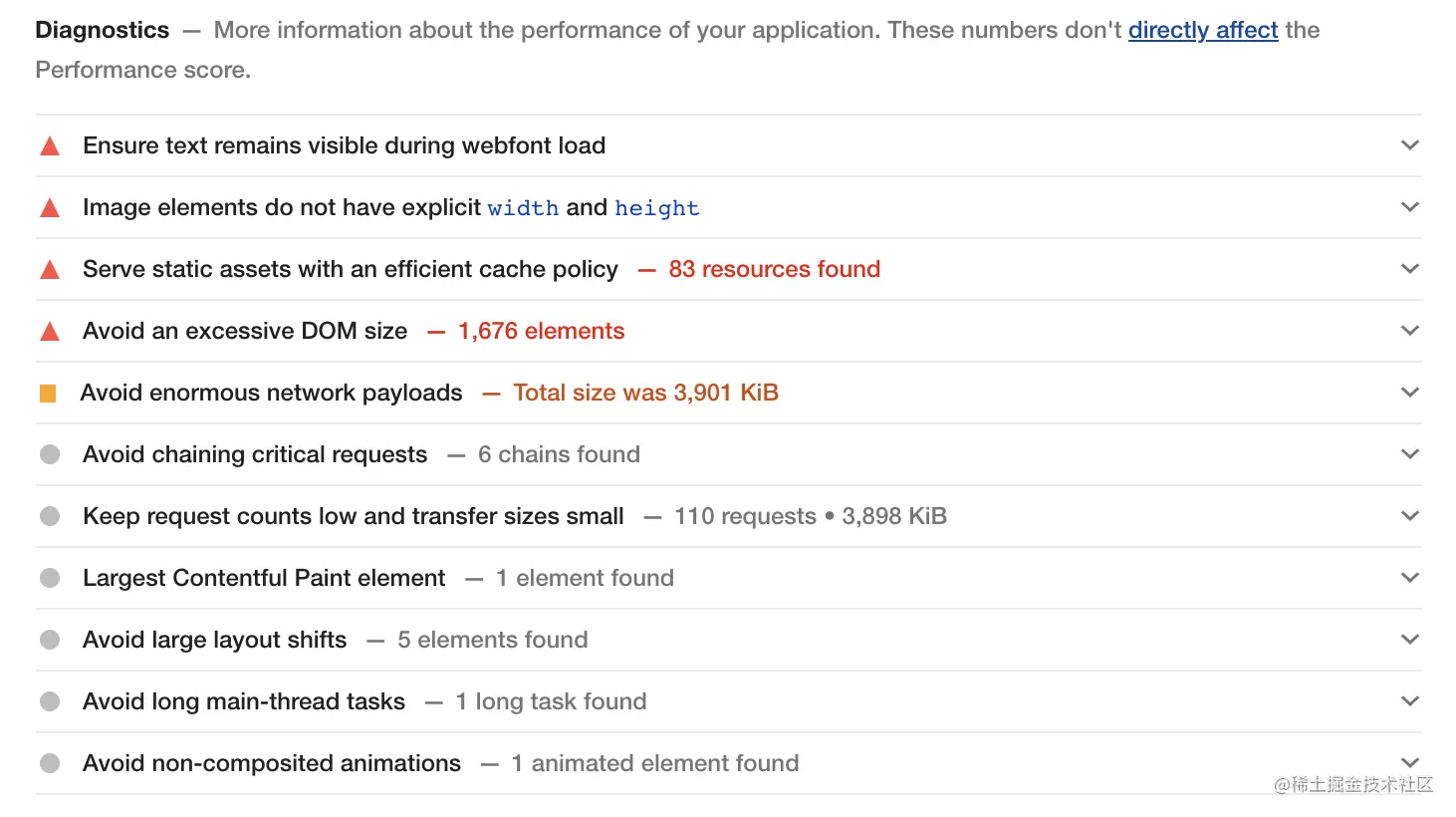This screenshot has height=817, width=1456.
Task: Click 'Total size was 3,901 KiB' text
Action: (x=645, y=393)
